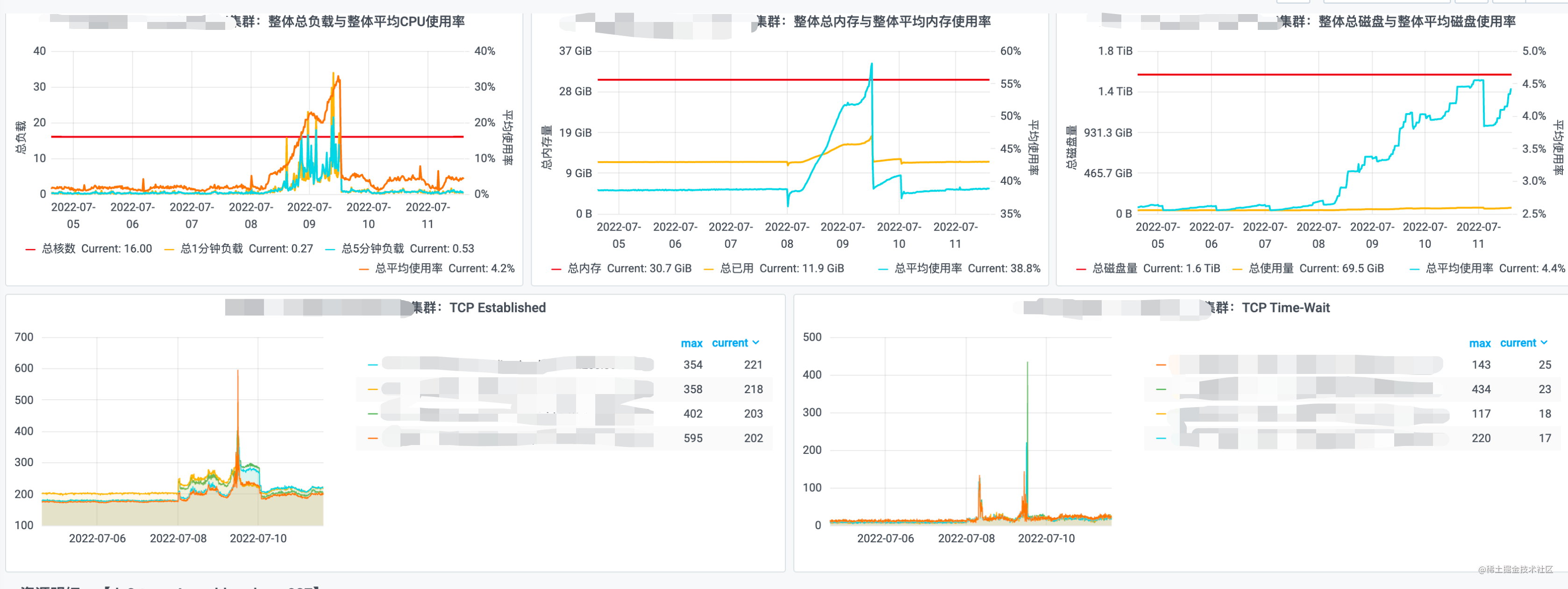This screenshot has height=589, width=1568.
Task: Click cyan swatch of TCP Established row with max 354
Action: coord(373,365)
